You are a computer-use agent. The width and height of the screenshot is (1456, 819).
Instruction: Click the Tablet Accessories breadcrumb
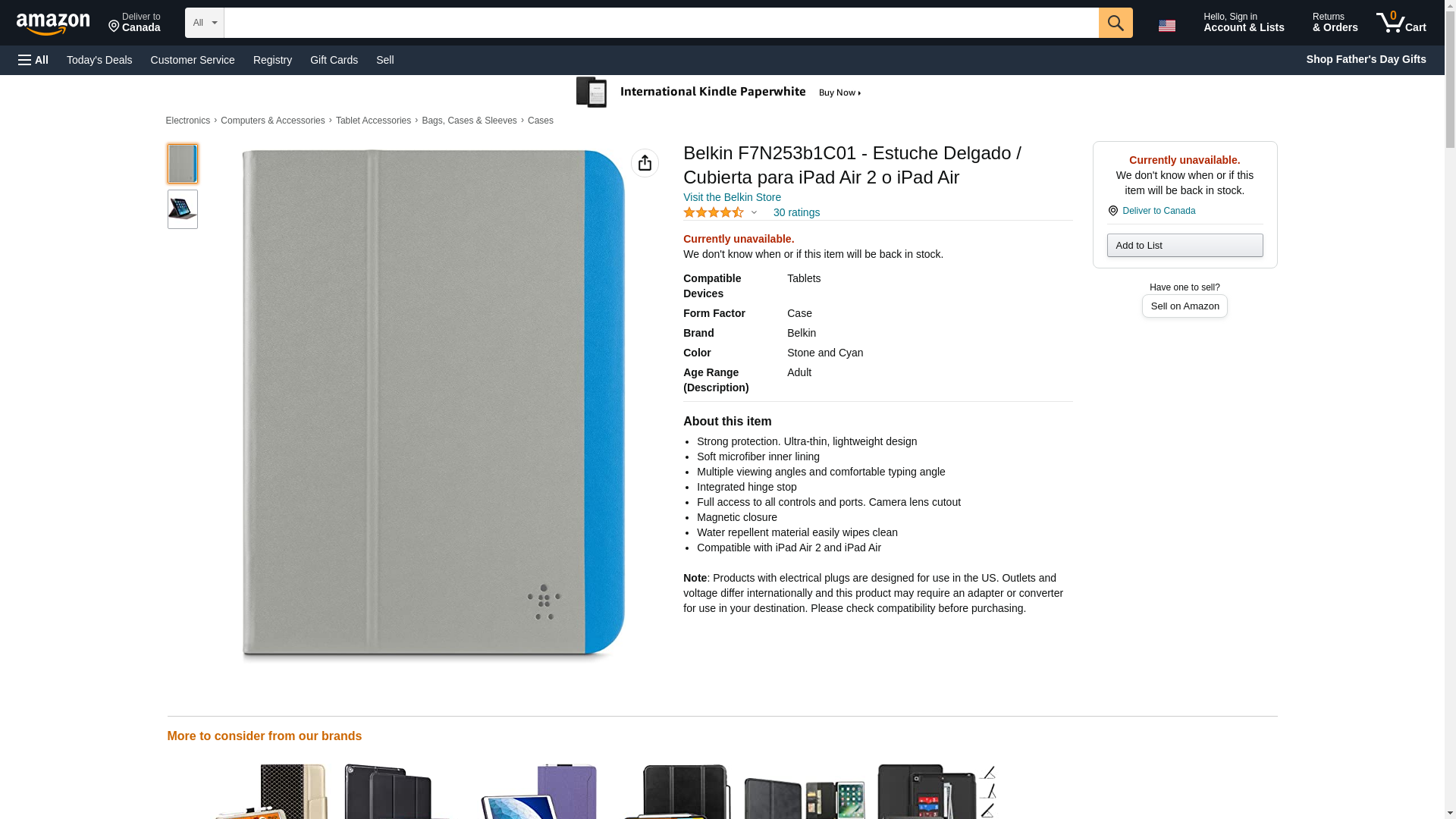click(x=373, y=121)
